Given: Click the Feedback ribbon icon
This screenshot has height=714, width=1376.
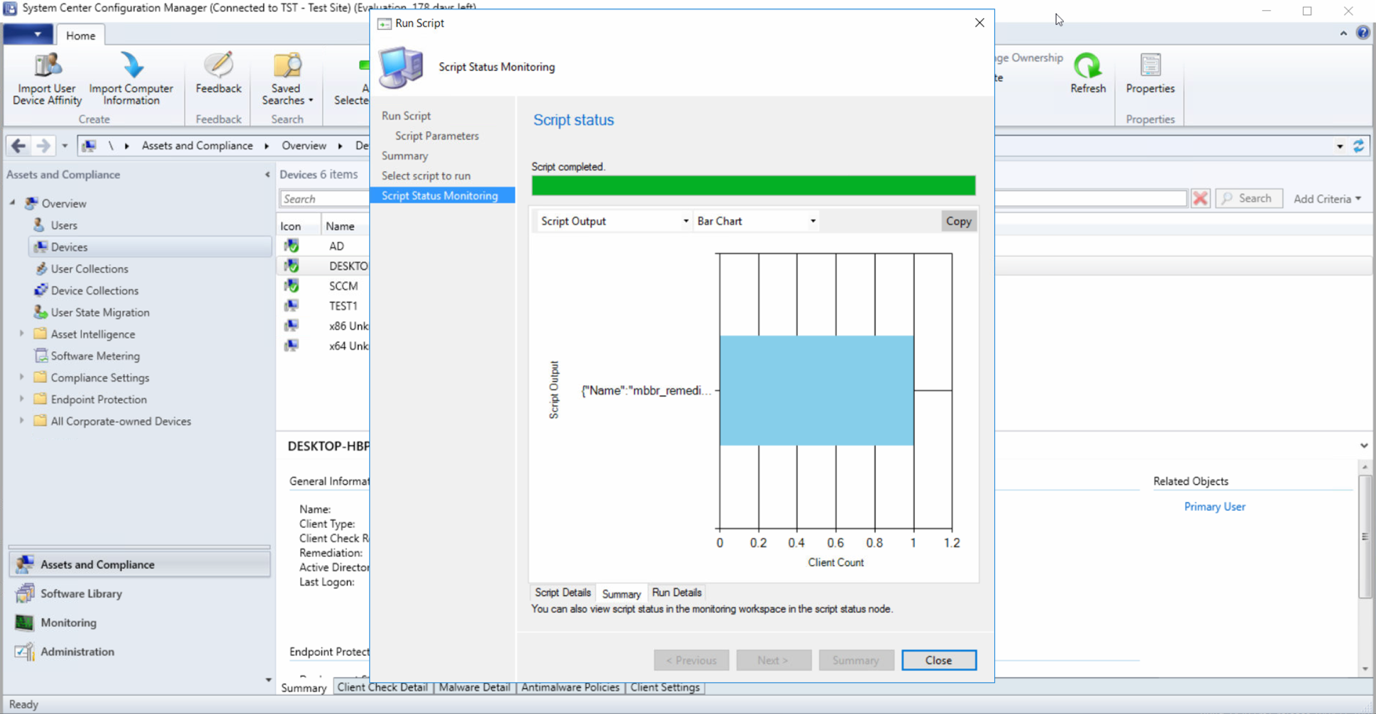Looking at the screenshot, I should [218, 66].
